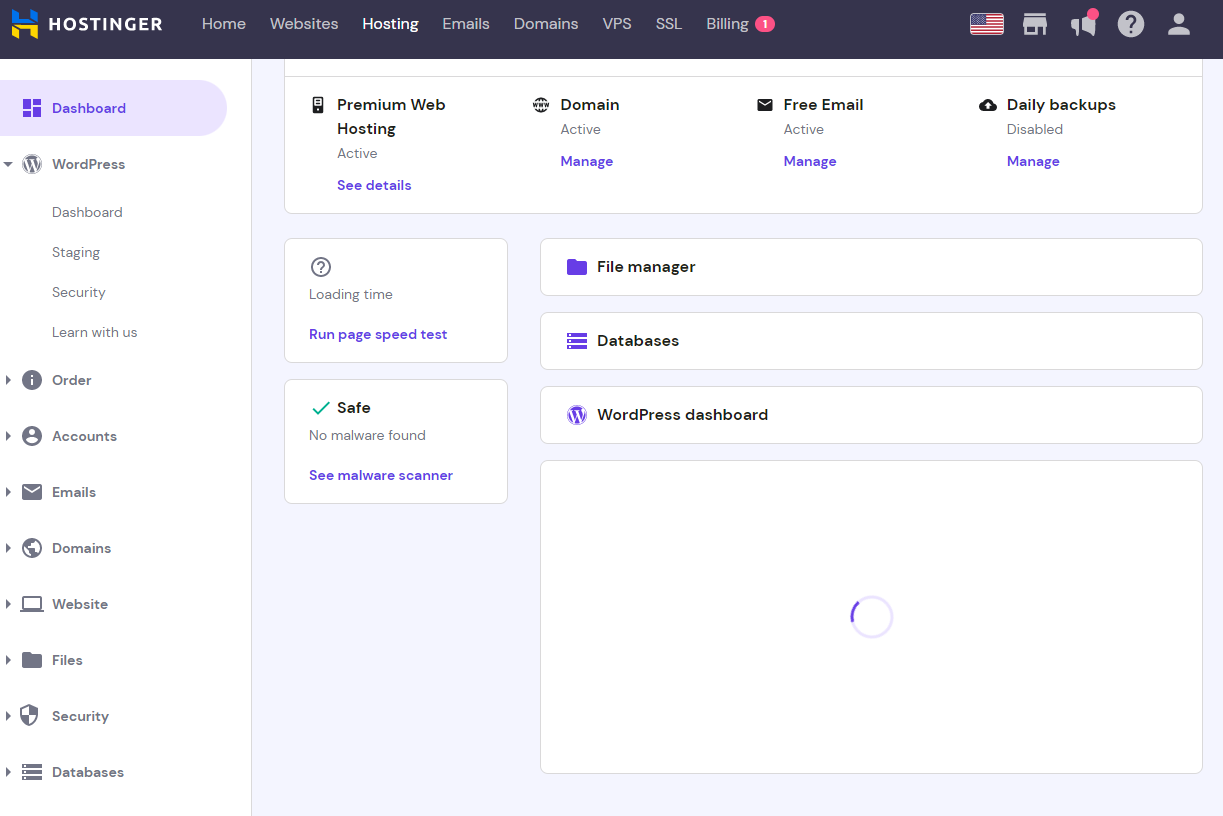Screen dimensions: 1223x816
Task: Click the text No malware found
Action: [367, 435]
